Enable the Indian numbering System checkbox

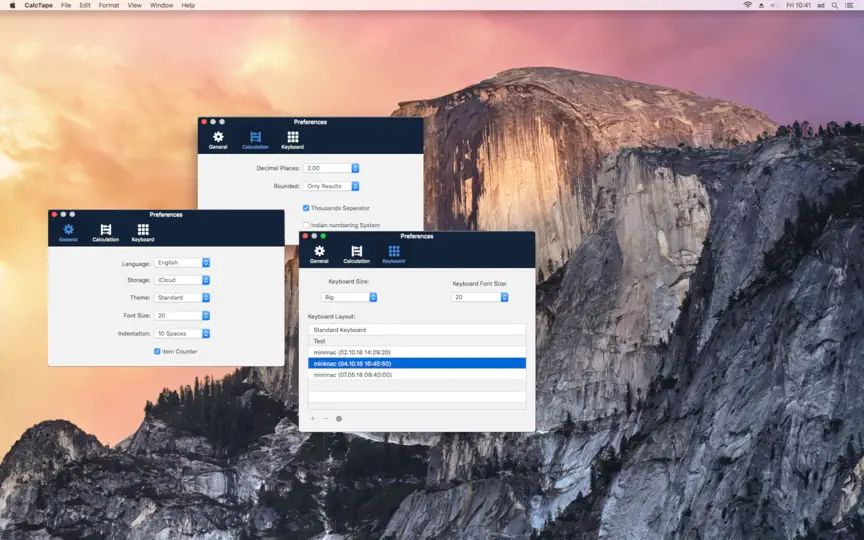point(306,225)
